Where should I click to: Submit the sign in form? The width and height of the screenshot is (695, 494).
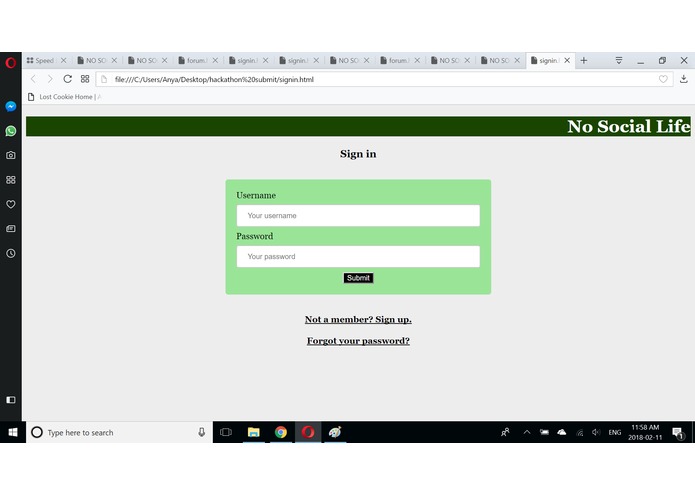click(358, 278)
